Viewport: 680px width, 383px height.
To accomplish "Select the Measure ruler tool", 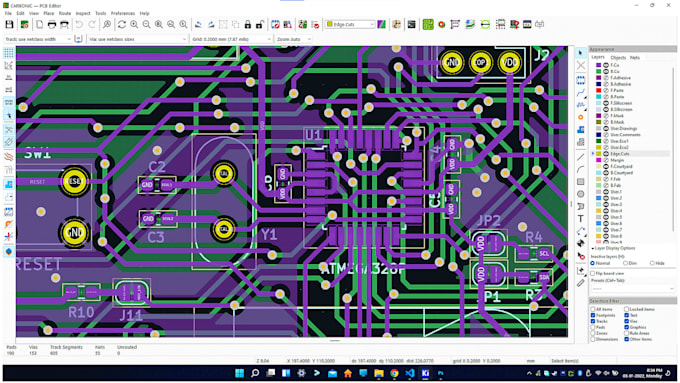I will [581, 283].
